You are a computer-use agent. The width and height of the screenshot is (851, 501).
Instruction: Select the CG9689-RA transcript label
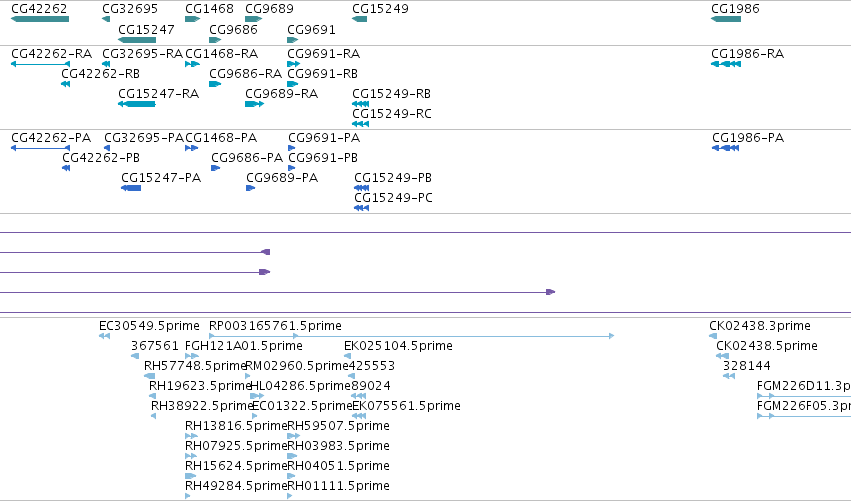coord(282,94)
